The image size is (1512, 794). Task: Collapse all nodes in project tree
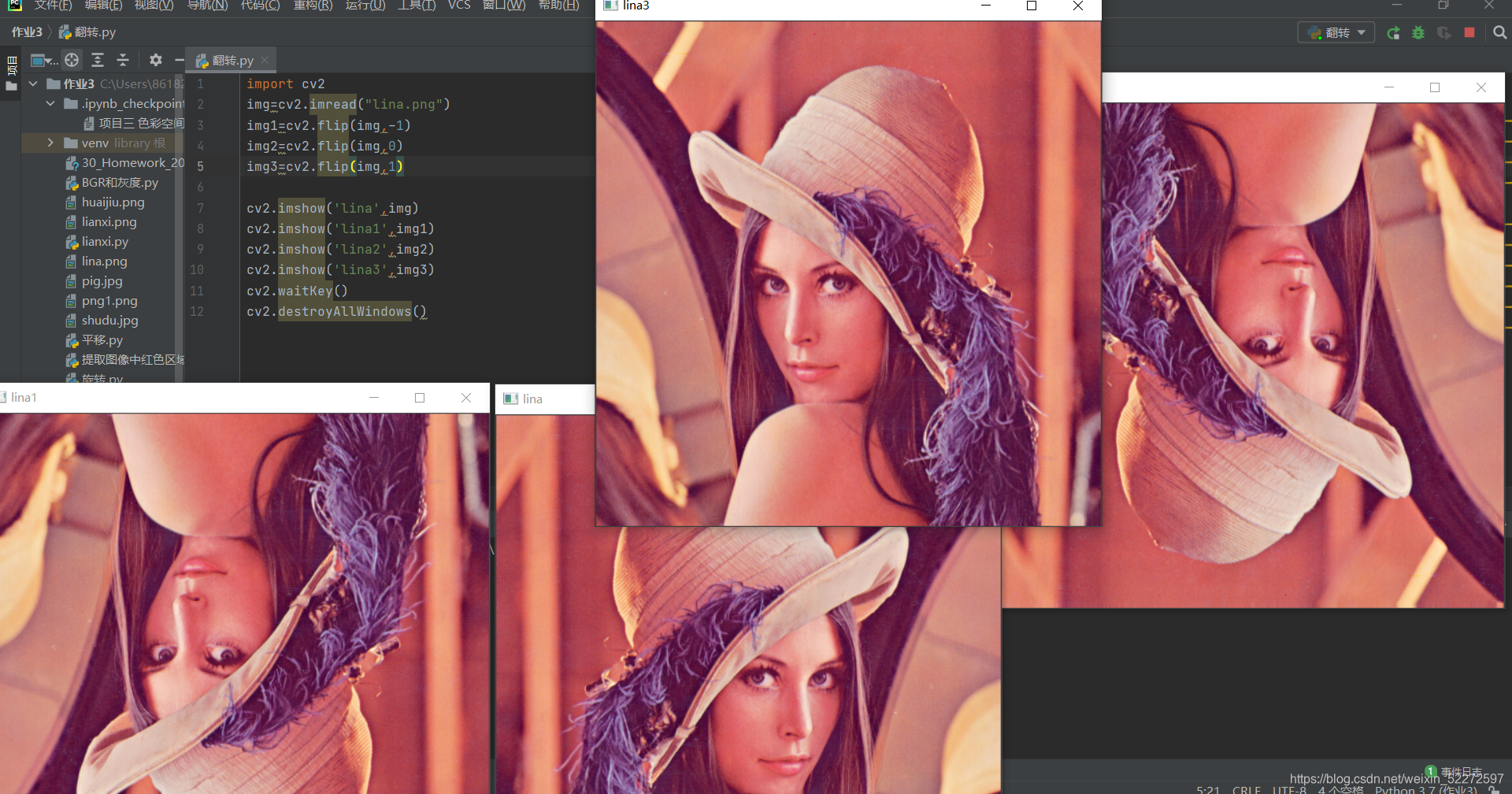(123, 60)
